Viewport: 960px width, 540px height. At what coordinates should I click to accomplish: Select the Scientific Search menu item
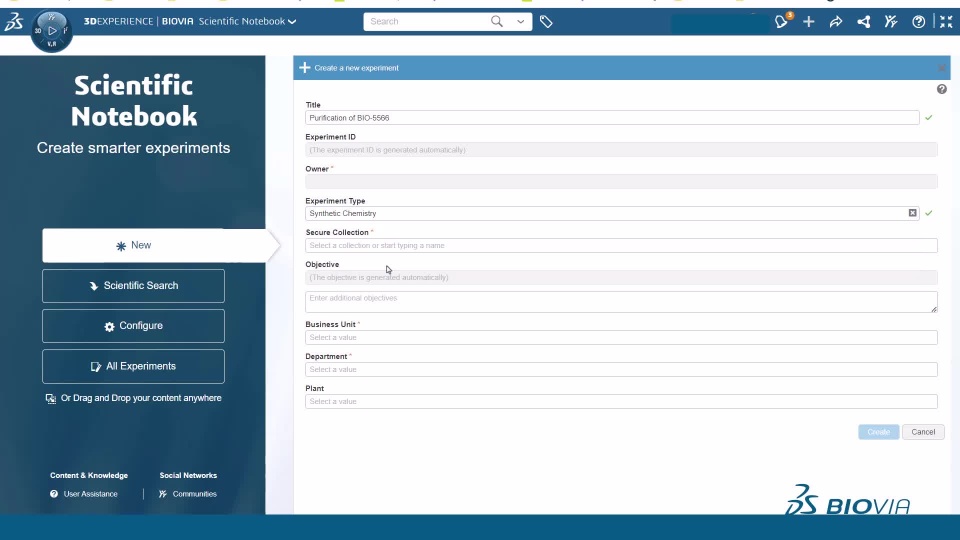[133, 286]
